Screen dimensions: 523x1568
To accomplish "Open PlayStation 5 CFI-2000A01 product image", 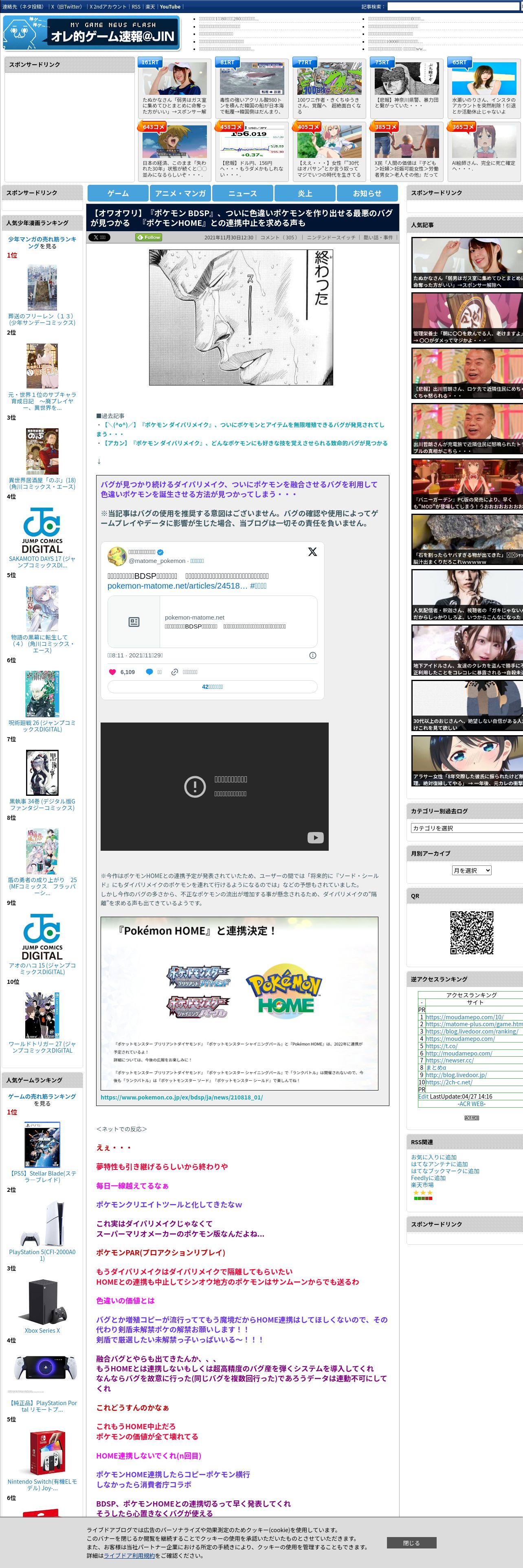I will tap(42, 1224).
